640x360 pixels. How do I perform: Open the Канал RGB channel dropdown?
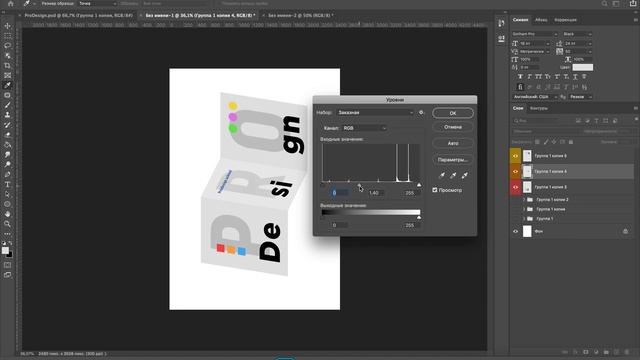[x=364, y=128]
